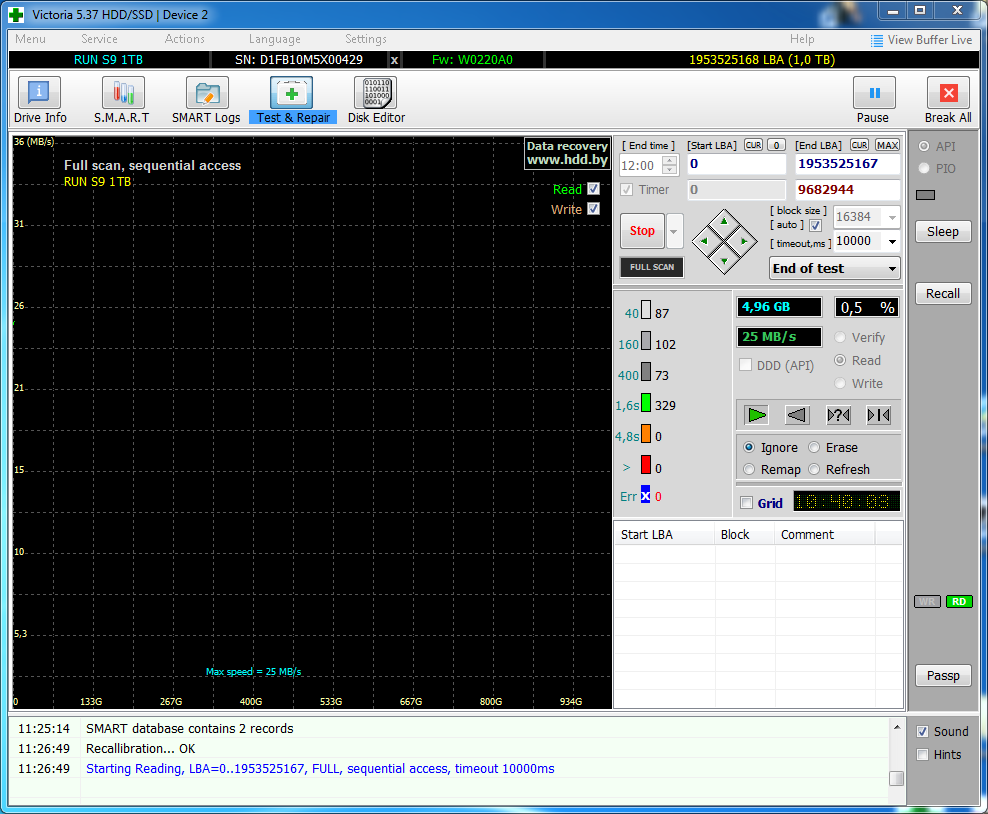Click the green 1,6s block color box
Viewport: 988px width, 814px height.
pyautogui.click(x=646, y=403)
